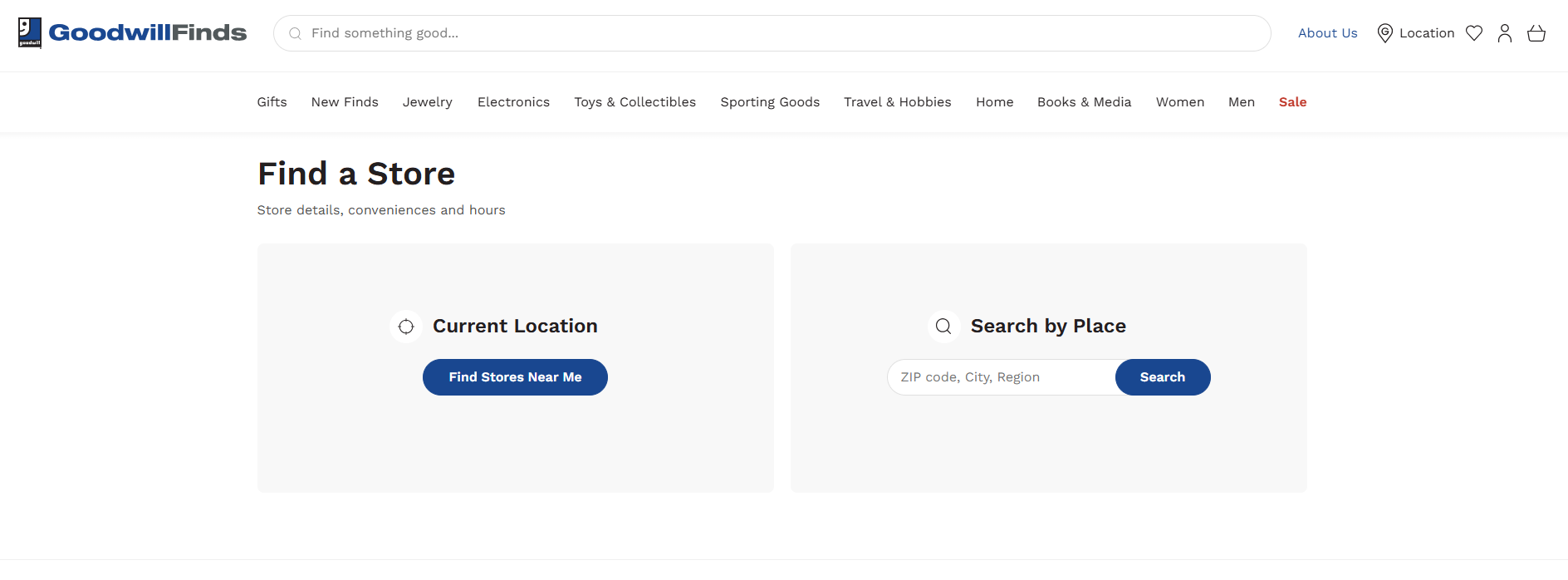Open the Books & Media category

1084,102
